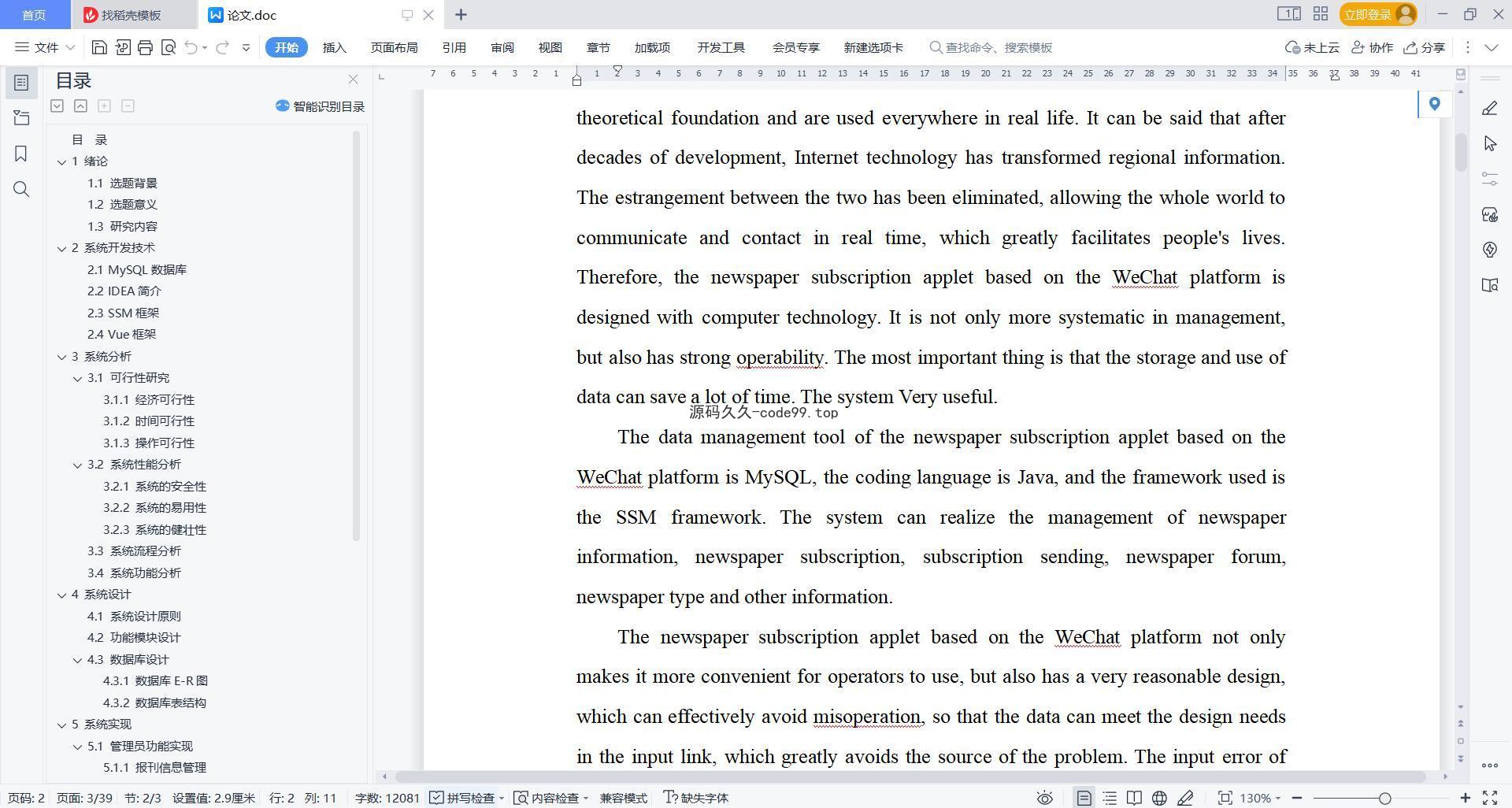Jump to 2.1 MySQL 数据库 heading
Image resolution: width=1512 pixels, height=808 pixels.
[x=137, y=269]
